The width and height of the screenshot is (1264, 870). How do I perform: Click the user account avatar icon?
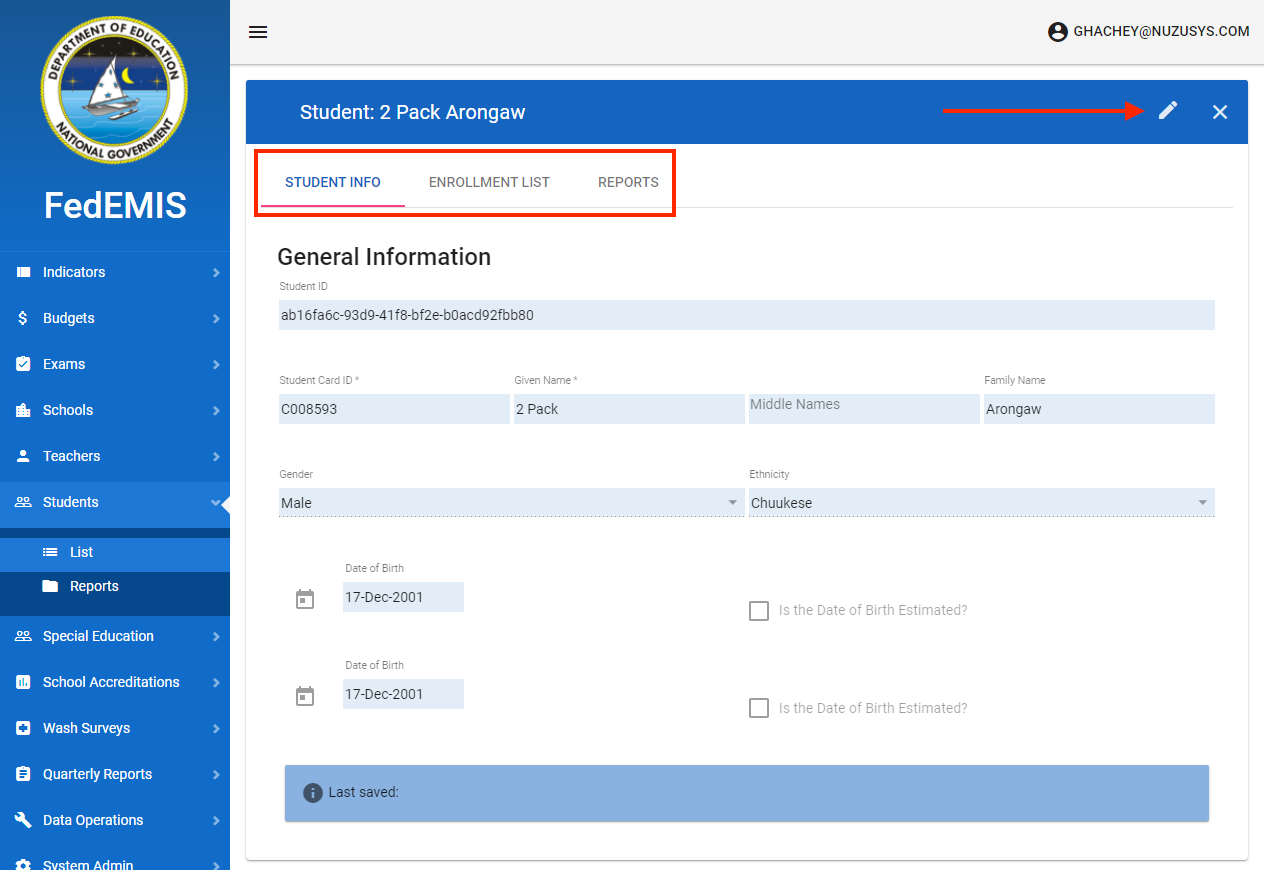(1058, 32)
